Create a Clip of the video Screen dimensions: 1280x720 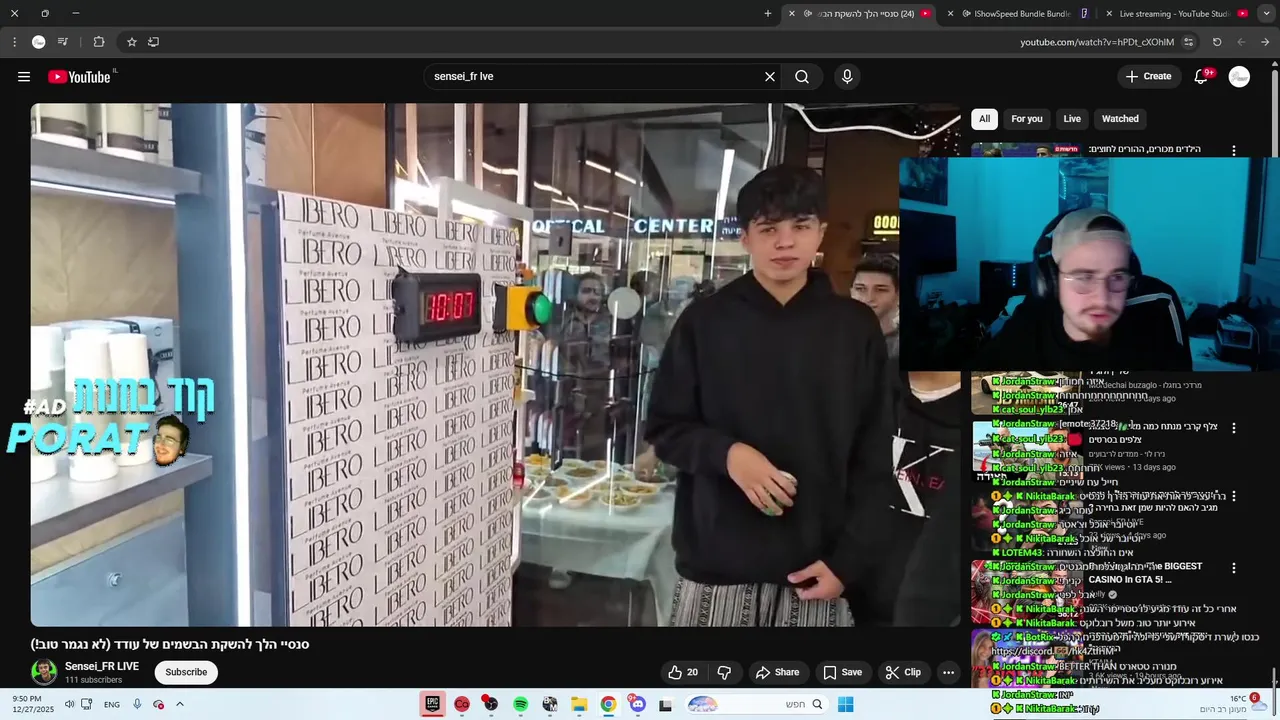pos(903,672)
